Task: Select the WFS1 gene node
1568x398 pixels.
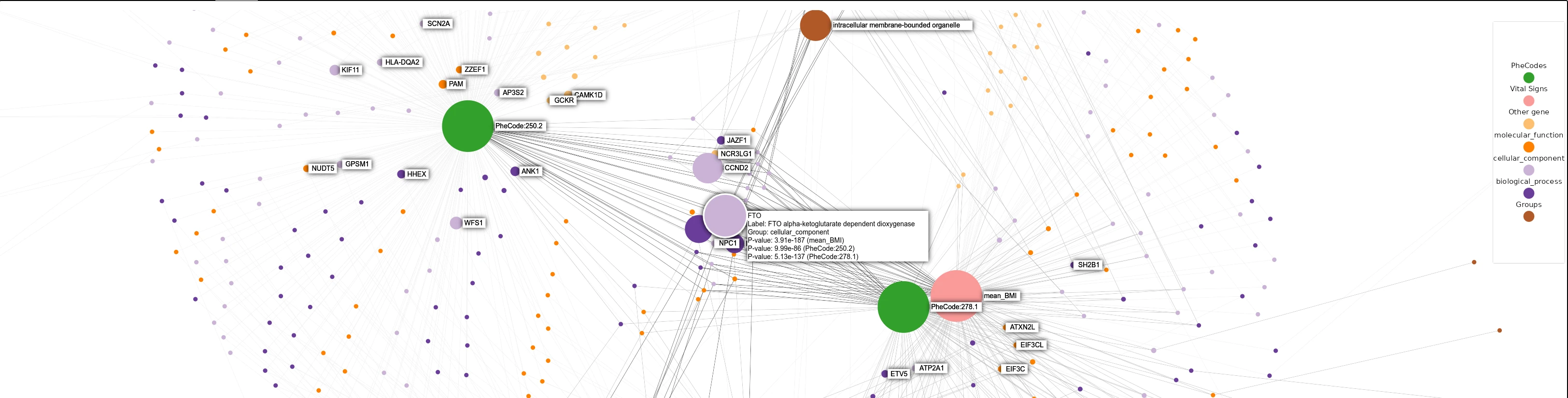Action: (456, 223)
